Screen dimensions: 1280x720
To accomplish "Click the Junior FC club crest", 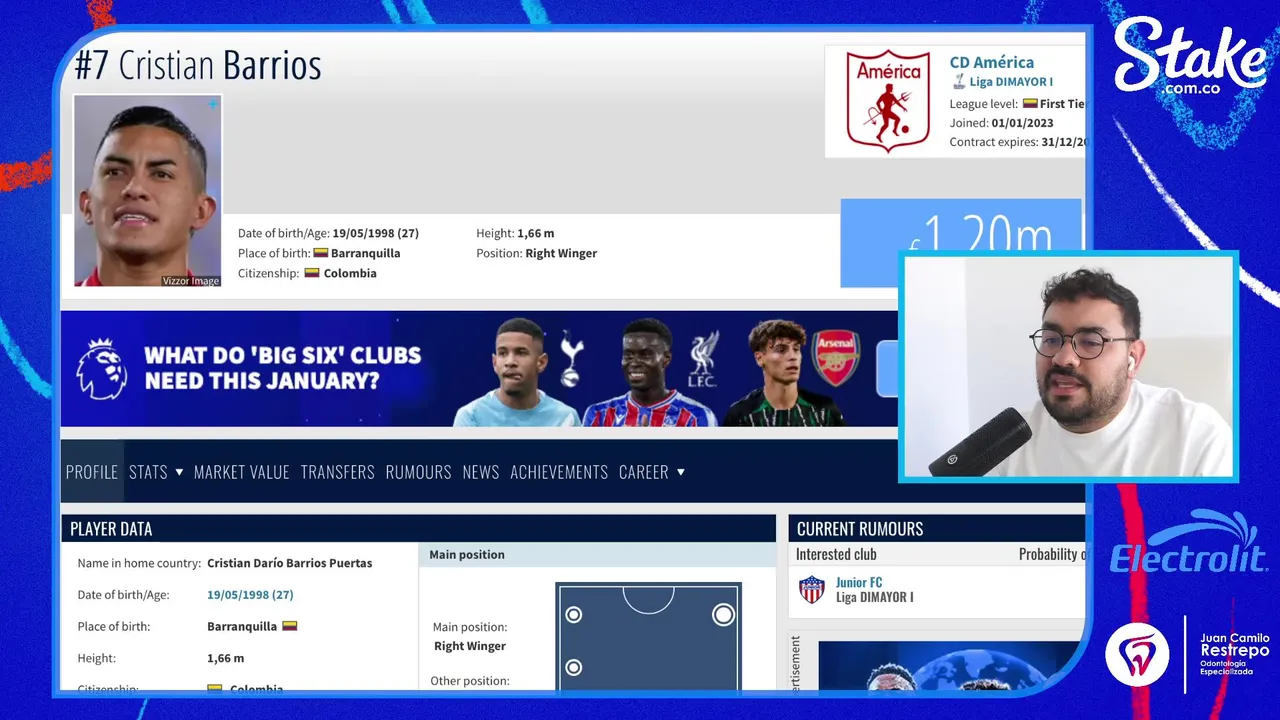I will coord(812,590).
